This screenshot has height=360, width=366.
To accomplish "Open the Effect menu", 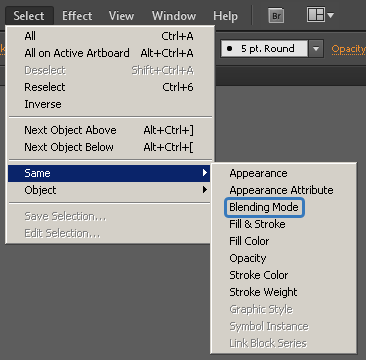I will click(77, 16).
